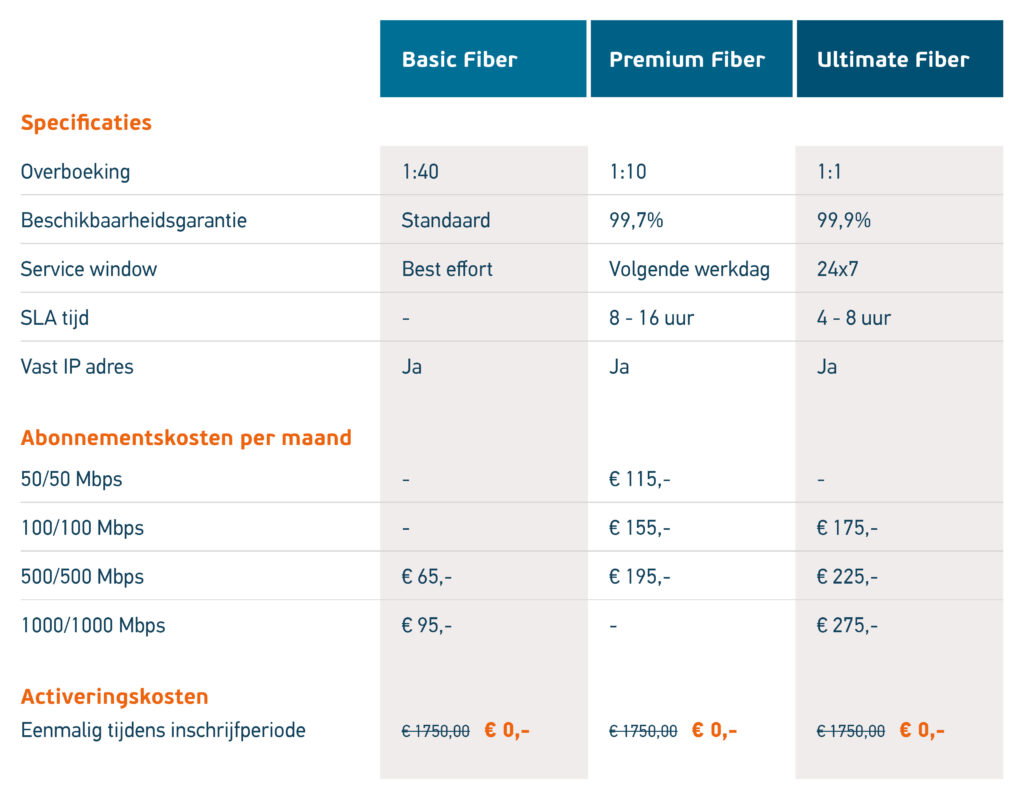Click the Premium Fiber 8 - 16 uur SLA
The width and height of the screenshot is (1024, 786).
point(651,318)
